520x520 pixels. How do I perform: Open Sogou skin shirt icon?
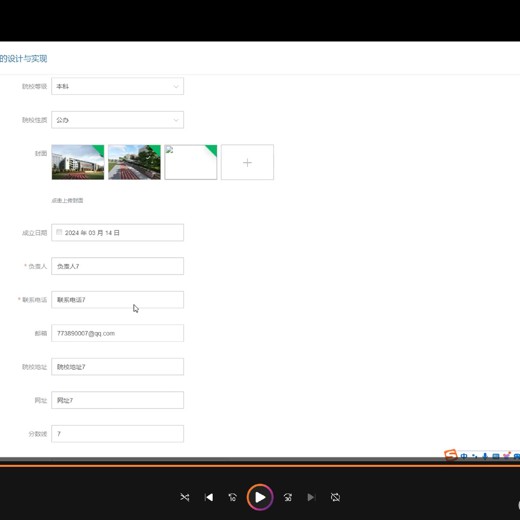[507, 456]
